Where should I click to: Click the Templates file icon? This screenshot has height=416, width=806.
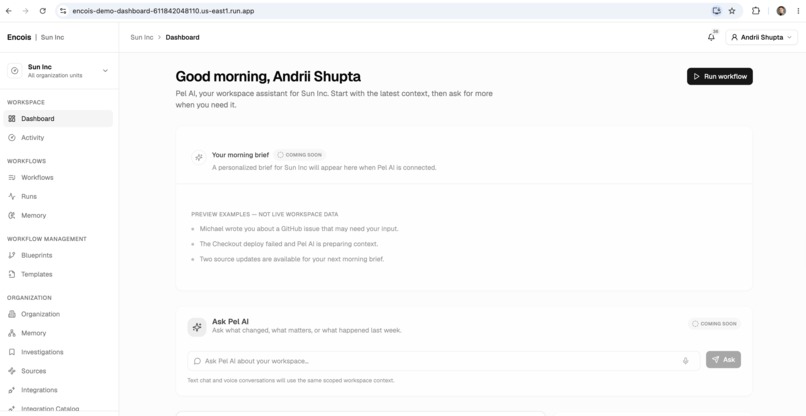coord(12,274)
